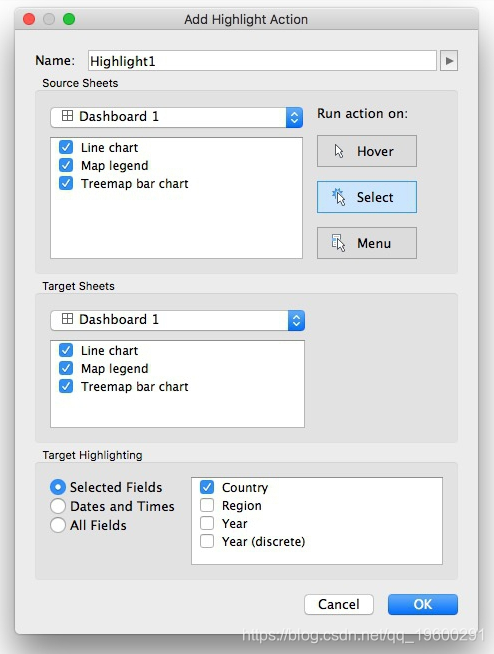
Task: Click the green zoom window button
Action: (x=69, y=19)
